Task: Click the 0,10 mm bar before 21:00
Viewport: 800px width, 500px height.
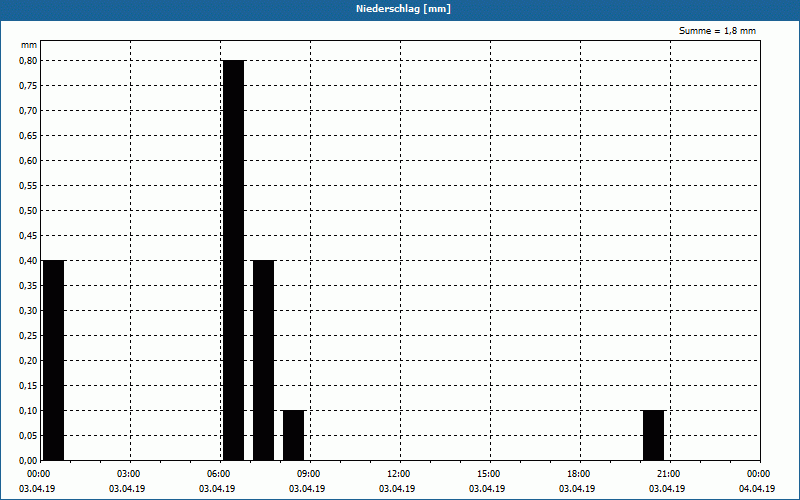Action: pyautogui.click(x=654, y=435)
